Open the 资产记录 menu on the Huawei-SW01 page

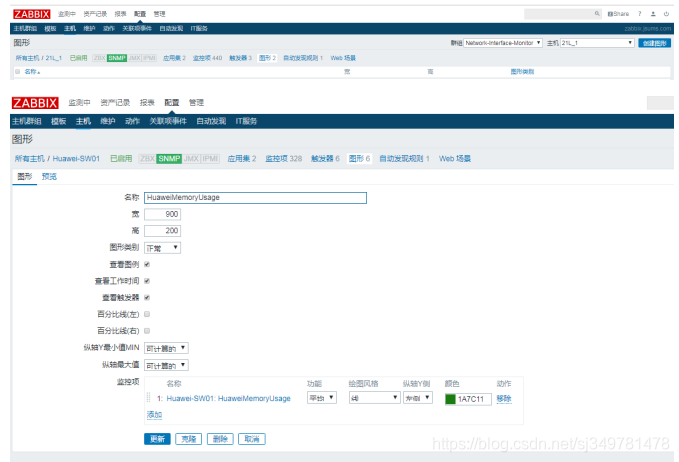pos(115,103)
